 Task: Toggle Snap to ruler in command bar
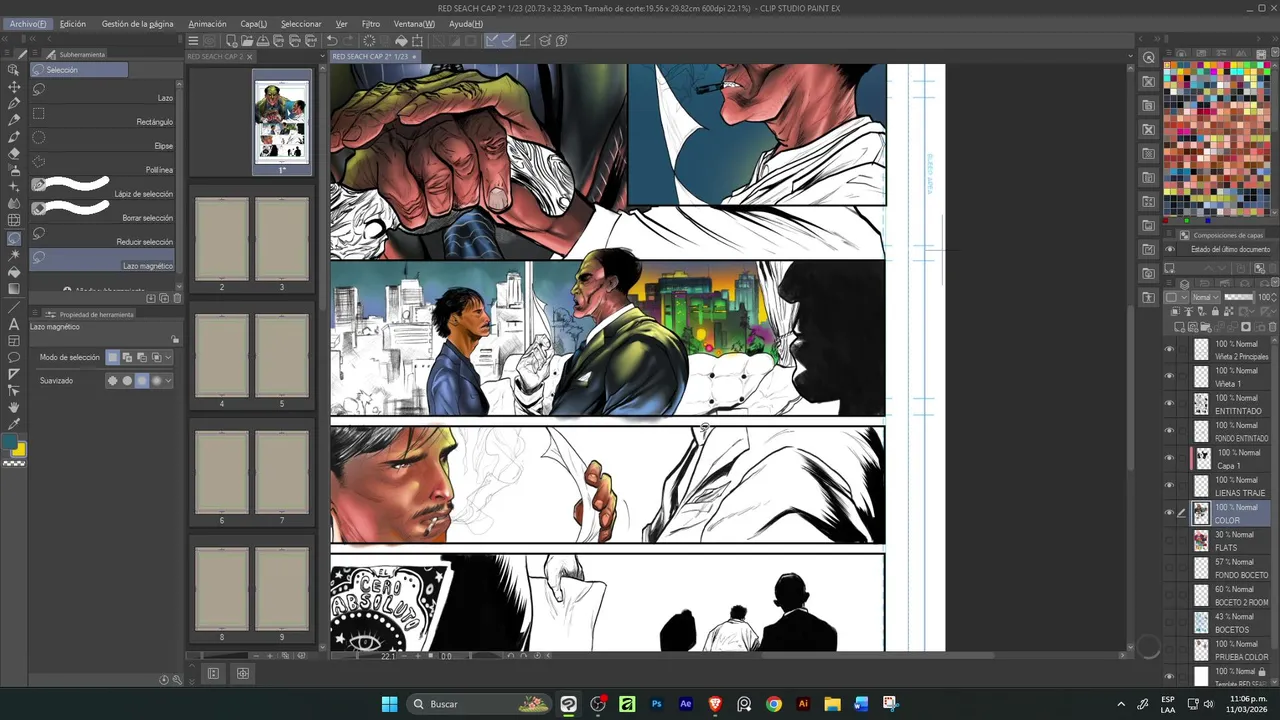click(x=491, y=41)
